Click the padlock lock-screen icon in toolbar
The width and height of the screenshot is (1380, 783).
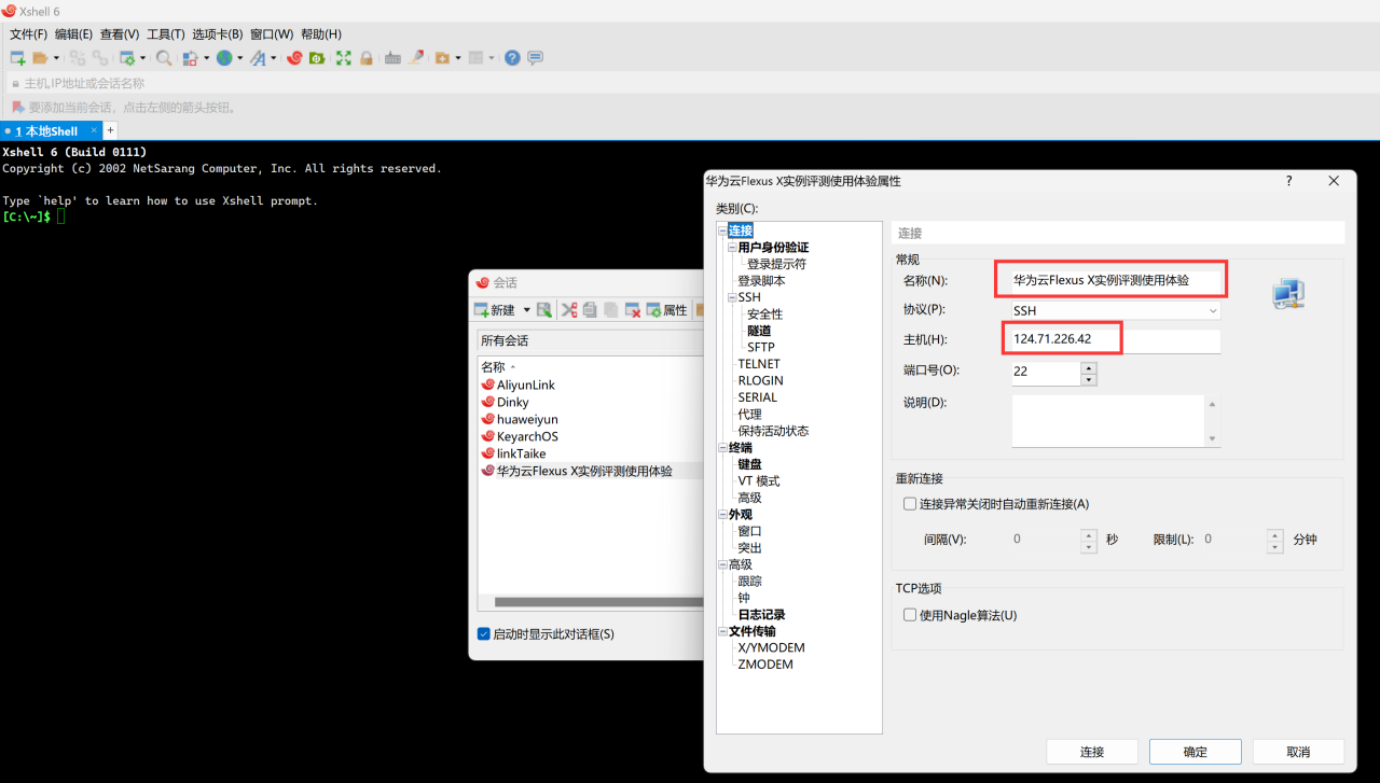366,58
